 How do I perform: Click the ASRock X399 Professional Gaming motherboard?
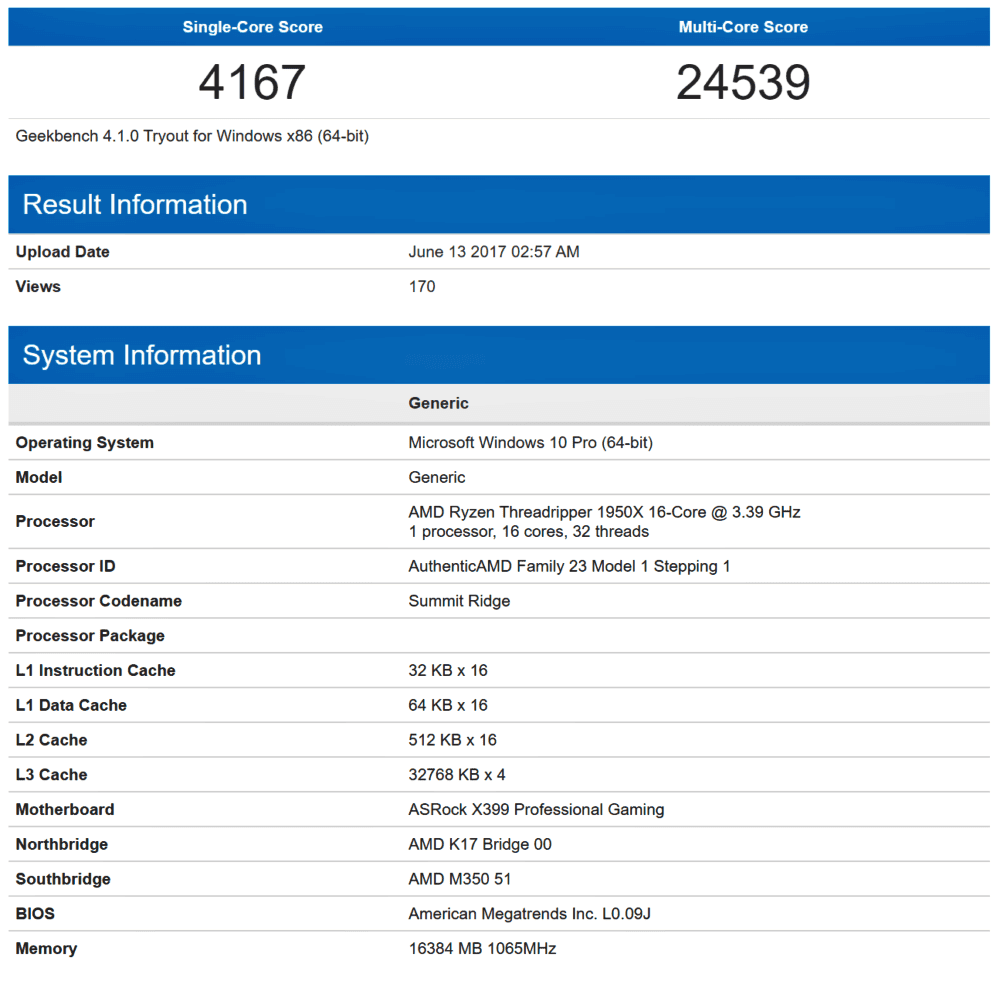pyautogui.click(x=536, y=810)
